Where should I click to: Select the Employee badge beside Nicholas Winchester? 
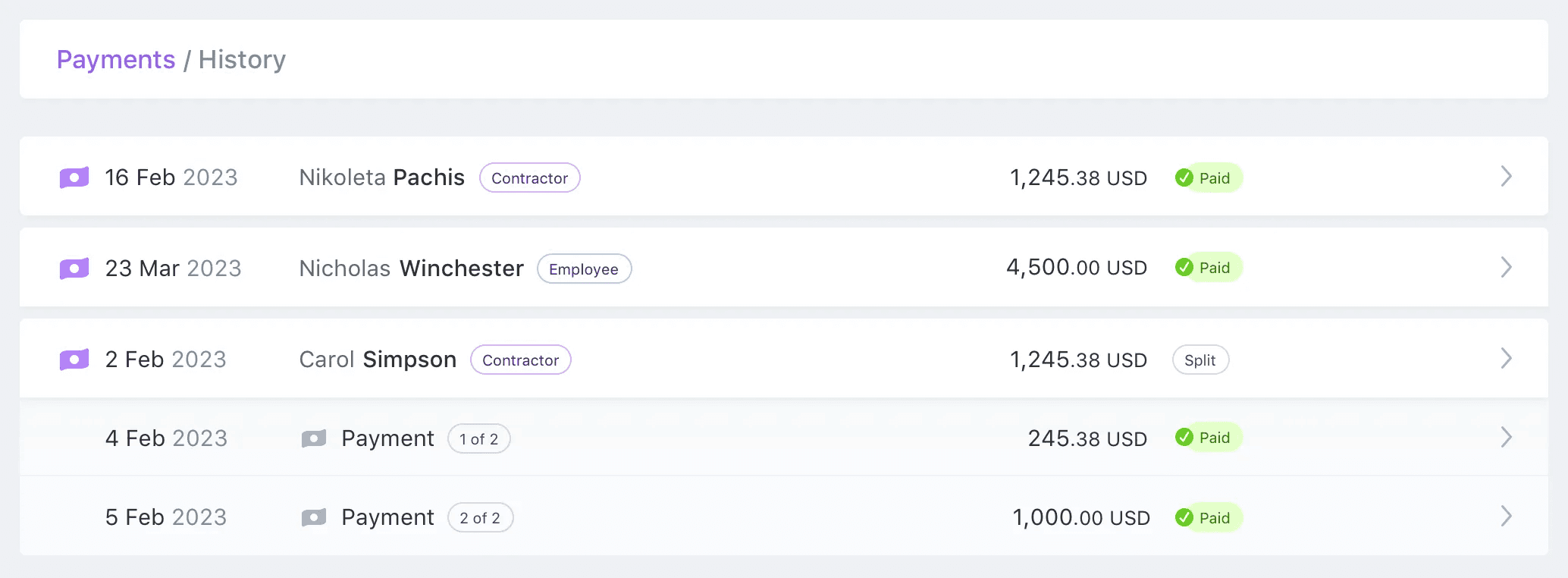(x=584, y=269)
